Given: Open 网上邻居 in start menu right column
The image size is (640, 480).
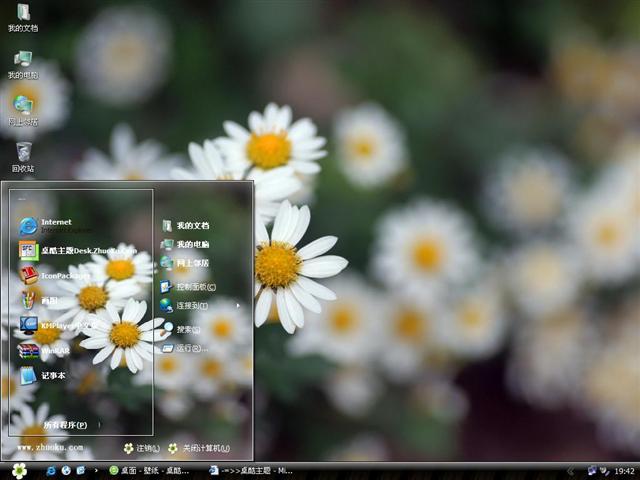Looking at the screenshot, I should click(x=185, y=263).
